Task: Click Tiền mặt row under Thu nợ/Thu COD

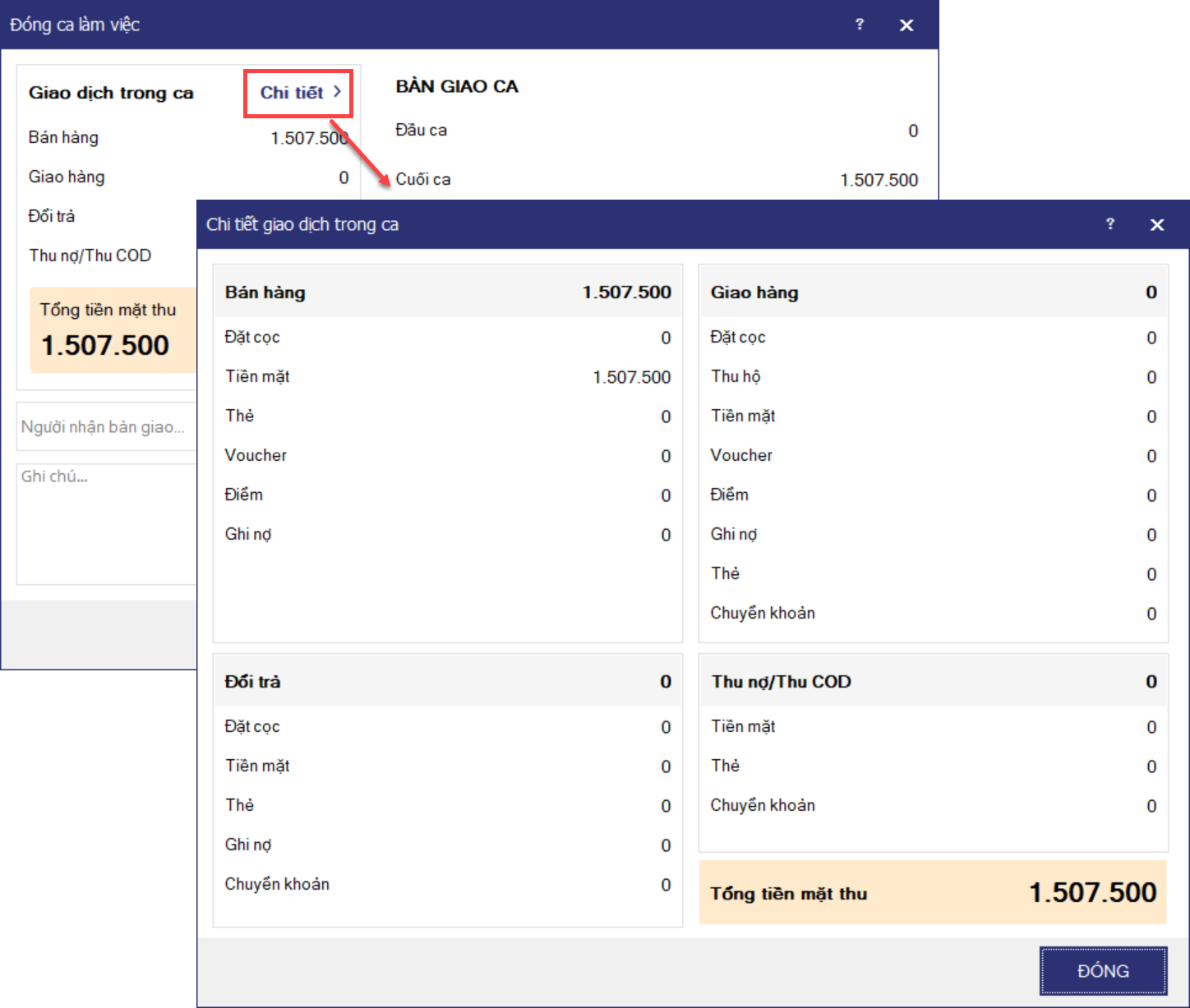Action: point(934,727)
